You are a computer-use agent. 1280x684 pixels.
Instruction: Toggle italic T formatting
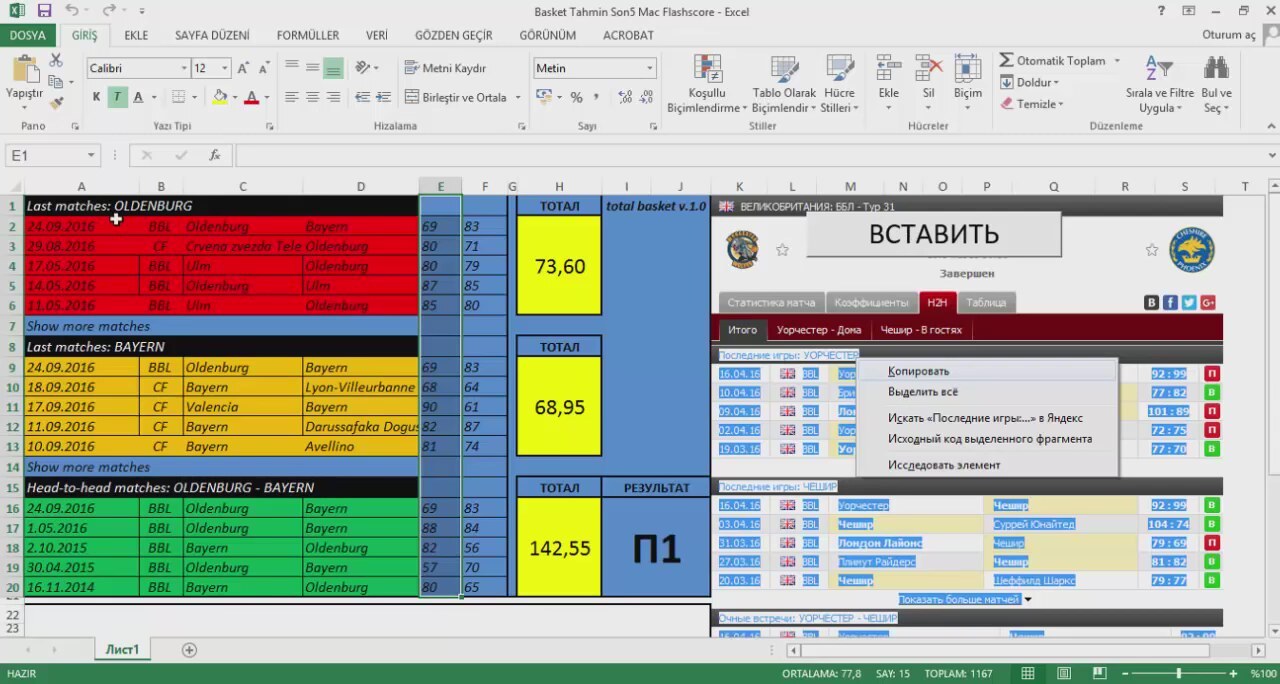[117, 97]
